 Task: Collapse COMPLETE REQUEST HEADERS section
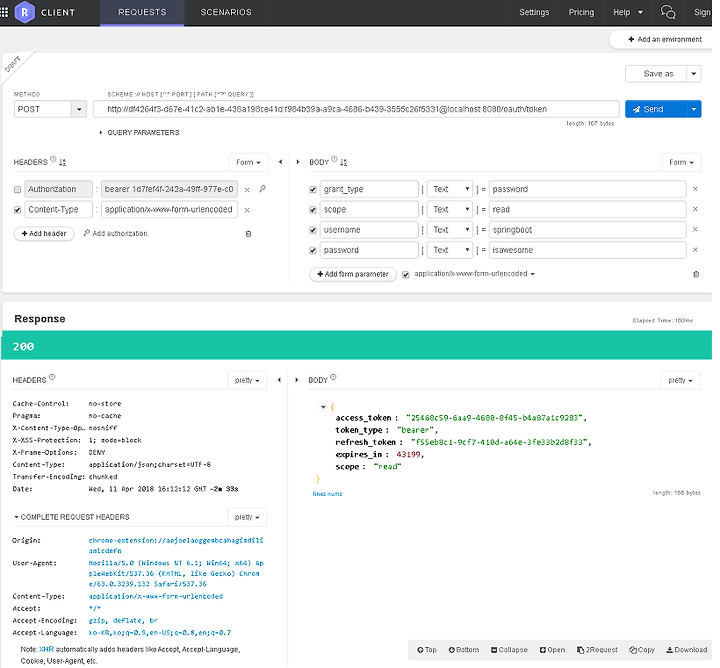(x=71, y=517)
